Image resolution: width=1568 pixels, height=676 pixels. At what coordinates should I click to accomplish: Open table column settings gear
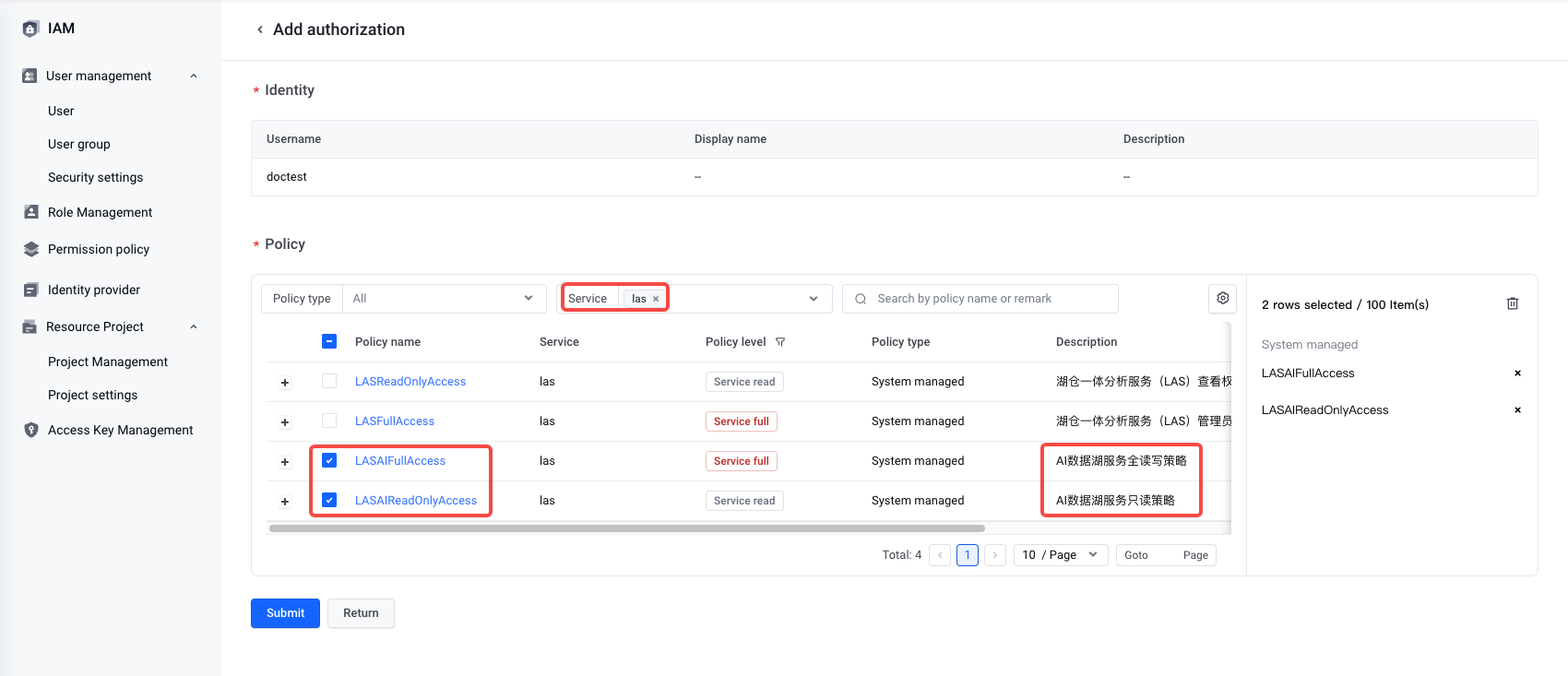tap(1223, 298)
